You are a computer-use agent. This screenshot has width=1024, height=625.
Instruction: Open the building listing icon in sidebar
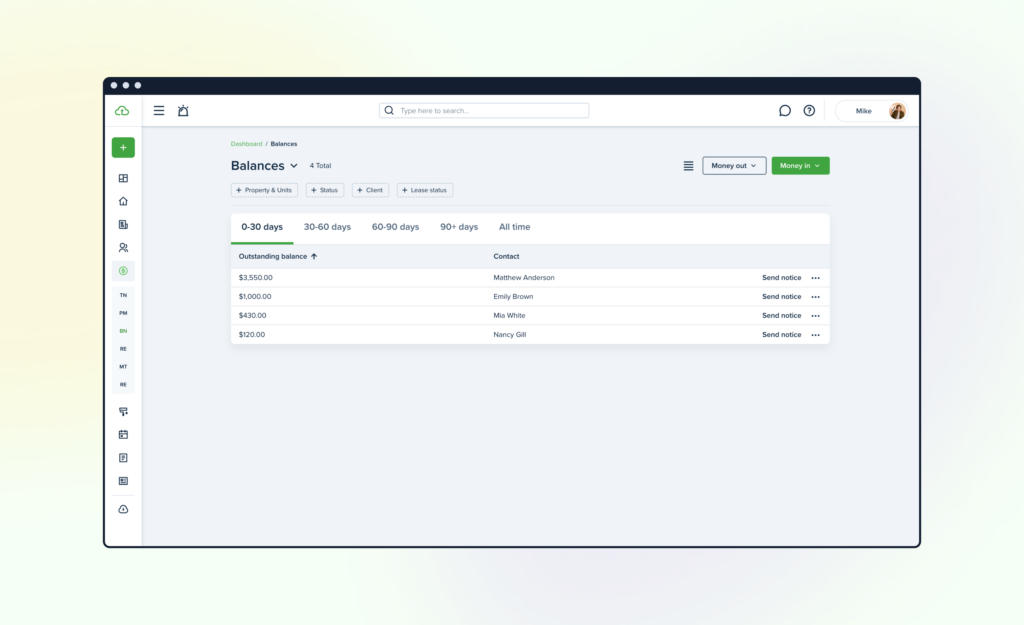(x=123, y=225)
